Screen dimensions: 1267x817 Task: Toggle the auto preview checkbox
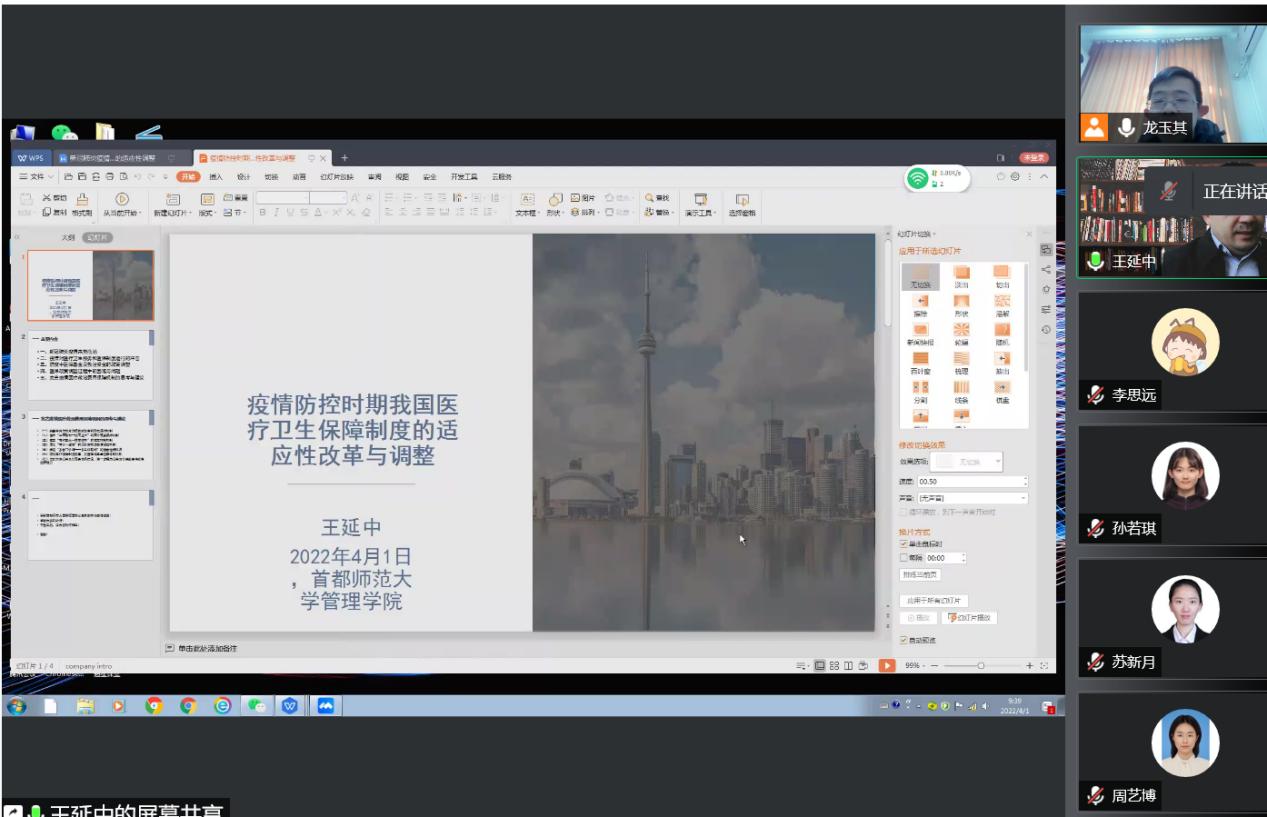pos(904,640)
